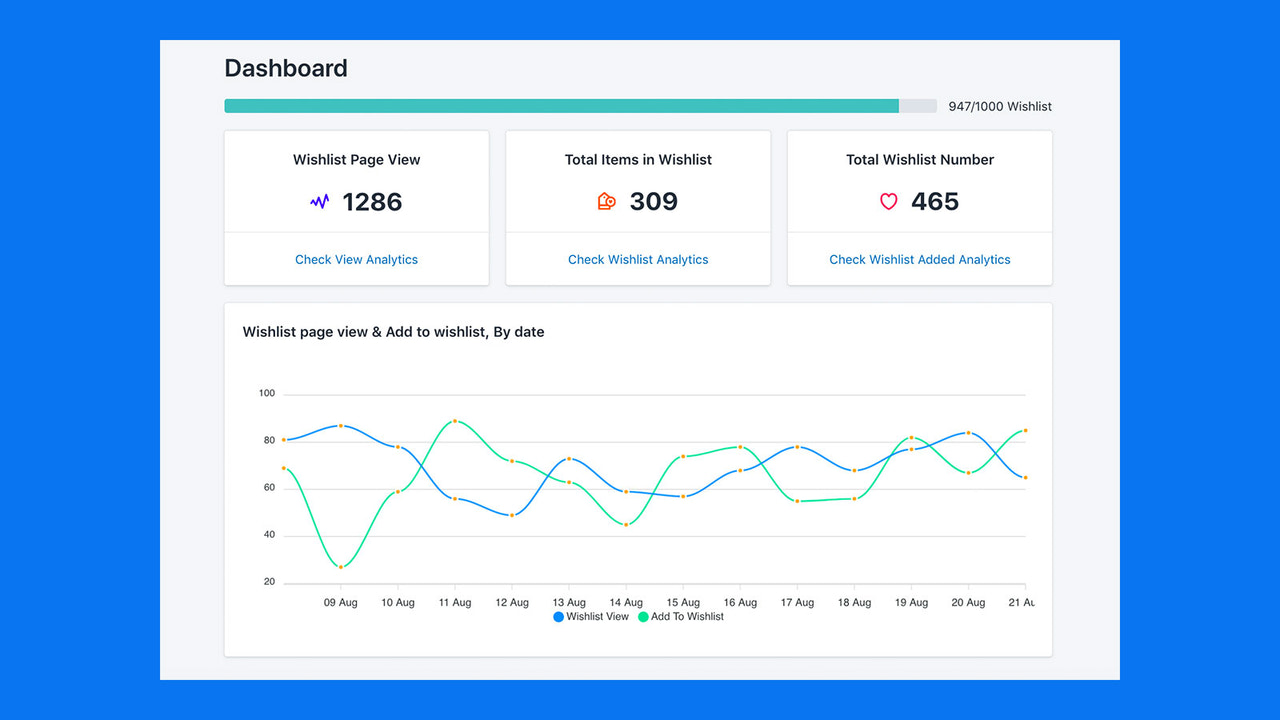Open Check Wishlist Analytics
Screen dimensions: 1280x720
tap(638, 259)
